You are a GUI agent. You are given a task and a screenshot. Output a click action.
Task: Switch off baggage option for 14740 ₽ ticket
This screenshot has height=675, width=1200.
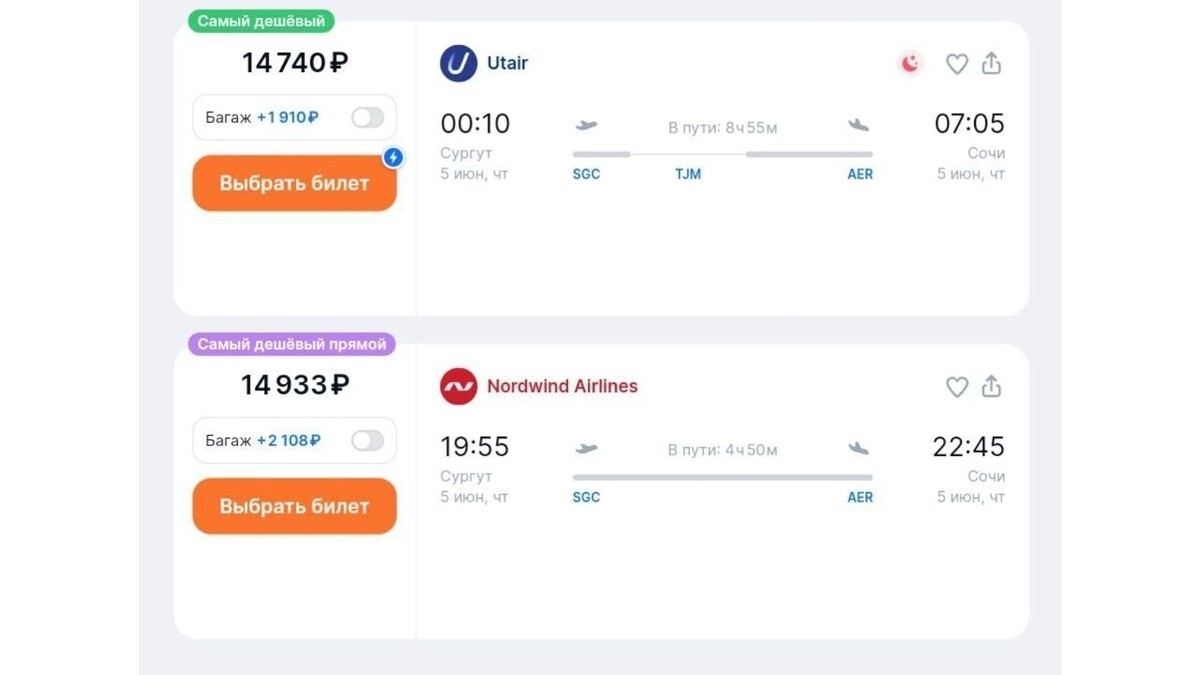pyautogui.click(x=367, y=117)
